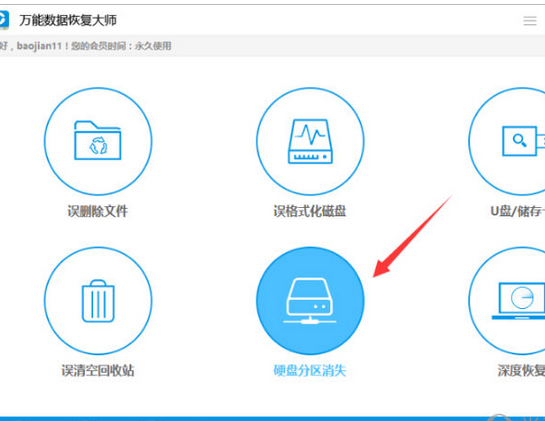Open the 误删除文件 recovery icon

(x=98, y=141)
